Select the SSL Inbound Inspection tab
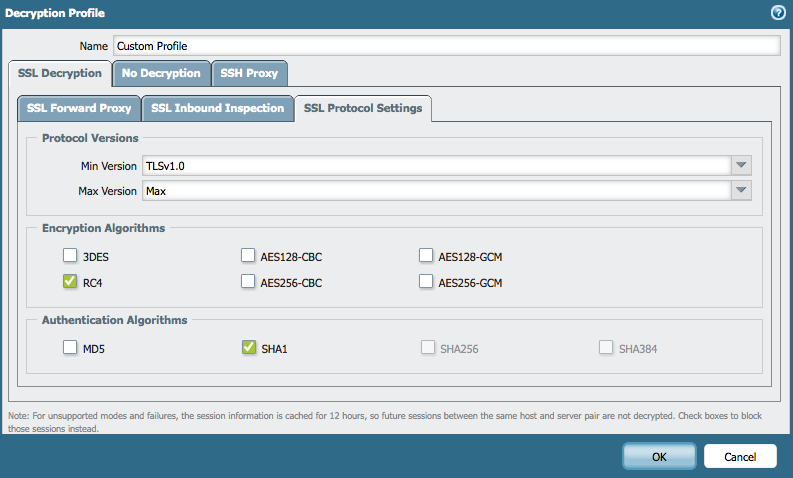Image resolution: width=793 pixels, height=478 pixels. tap(217, 108)
